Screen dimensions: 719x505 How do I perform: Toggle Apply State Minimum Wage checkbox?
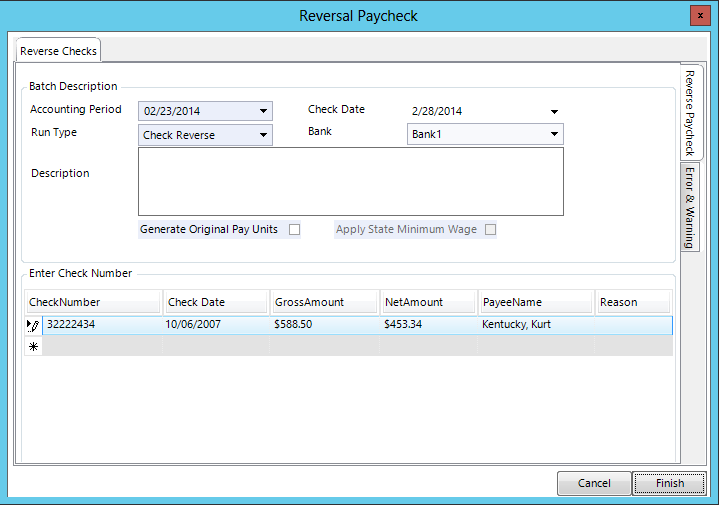[490, 229]
